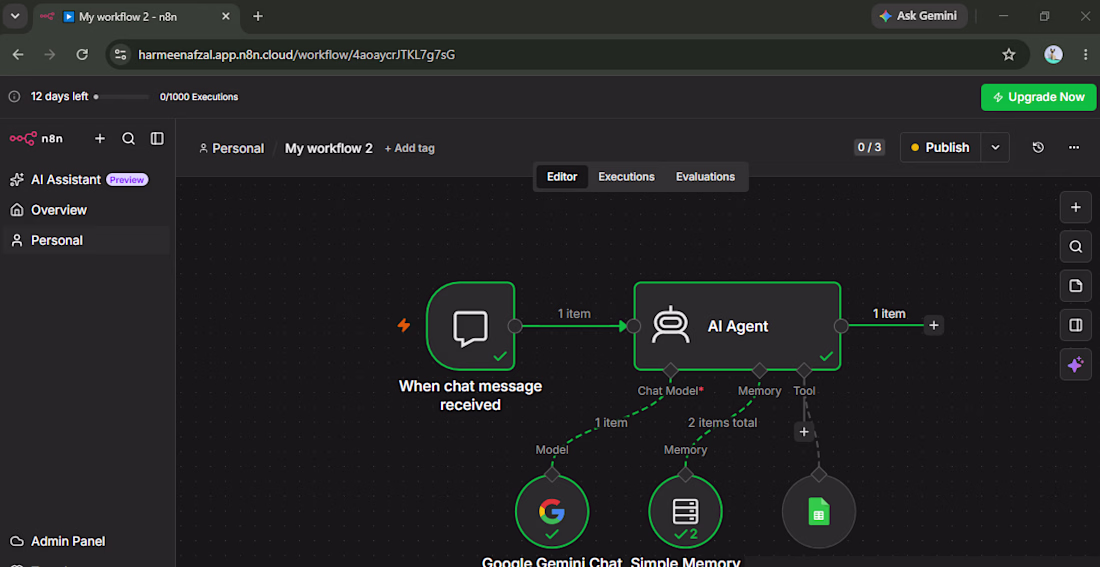1100x567 pixels.
Task: Open a new browser tab
Action: click(258, 16)
